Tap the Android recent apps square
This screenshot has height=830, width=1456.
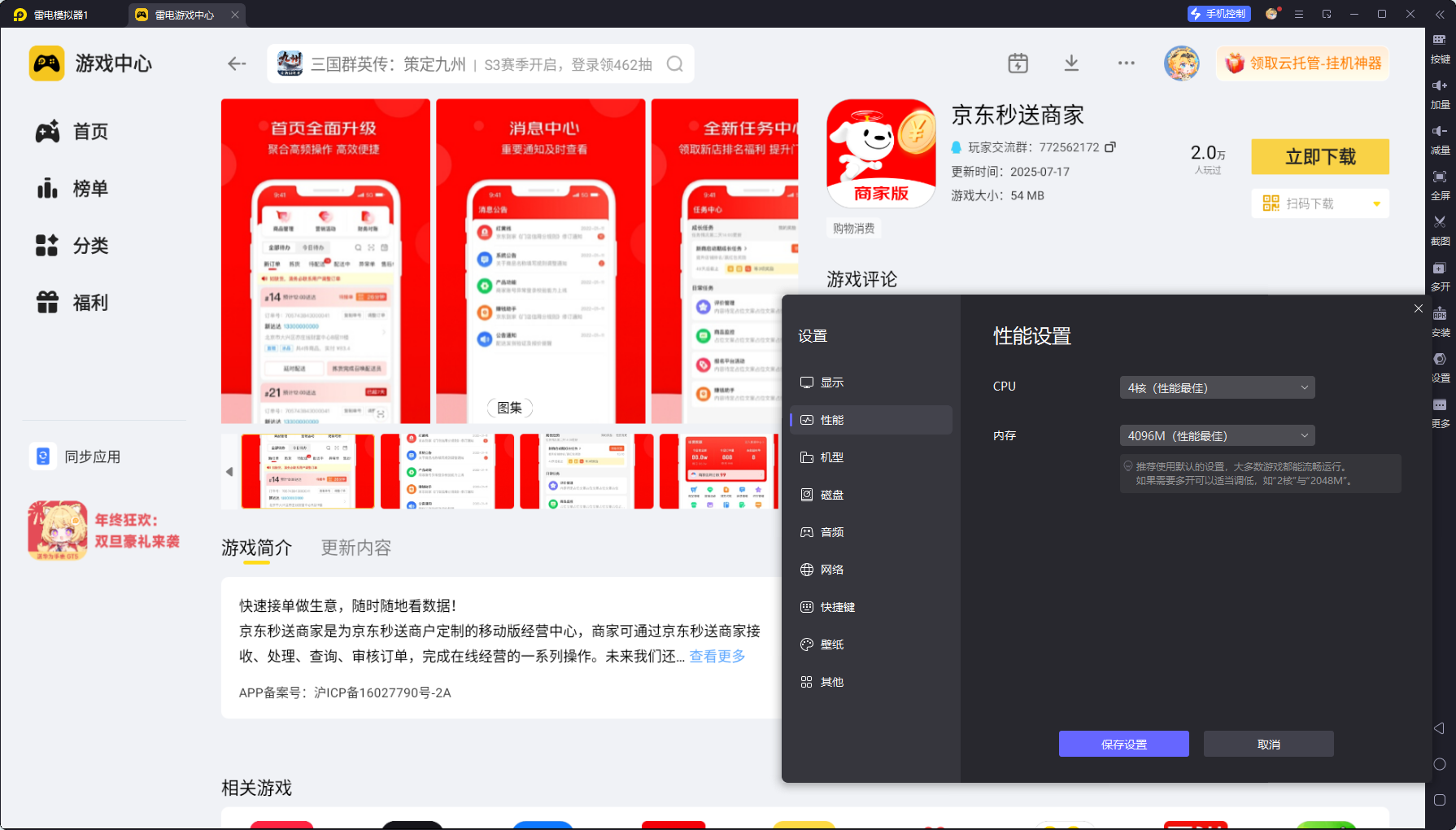tap(1439, 800)
